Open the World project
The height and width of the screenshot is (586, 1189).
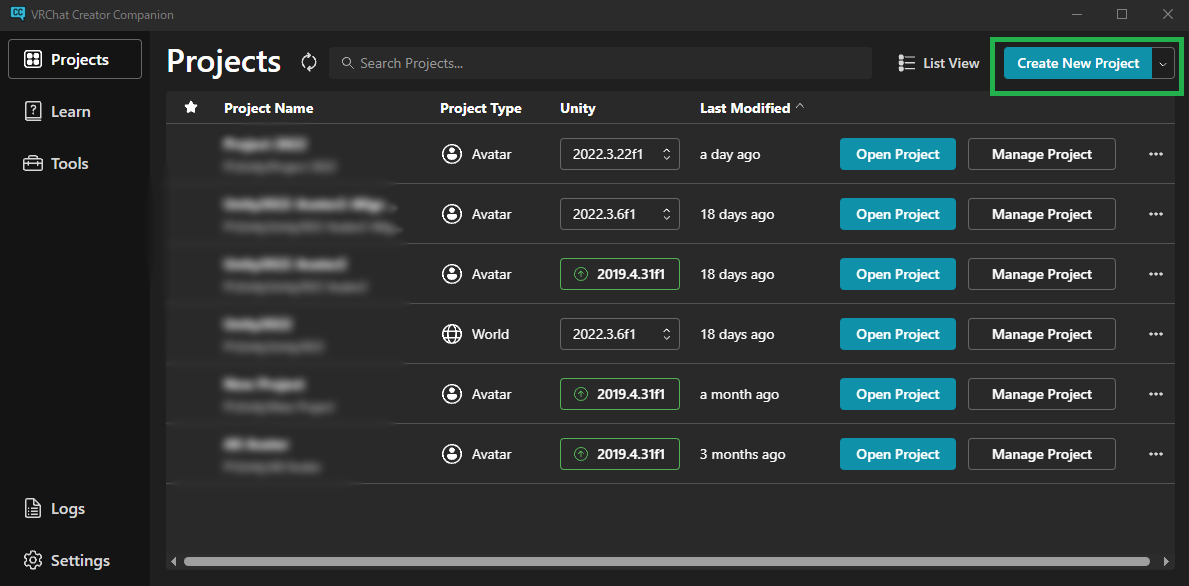(898, 334)
